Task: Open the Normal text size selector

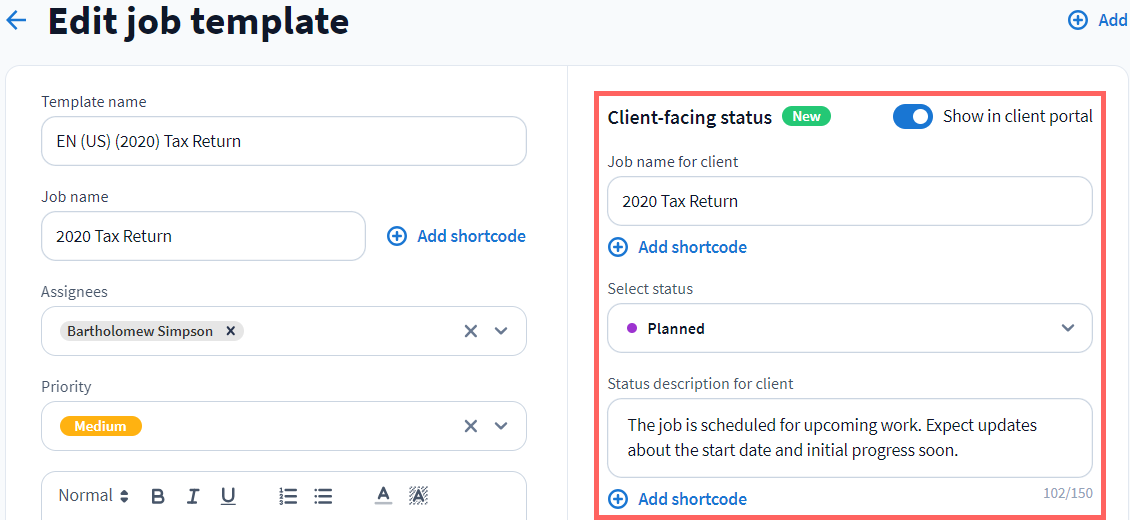Action: tap(93, 496)
